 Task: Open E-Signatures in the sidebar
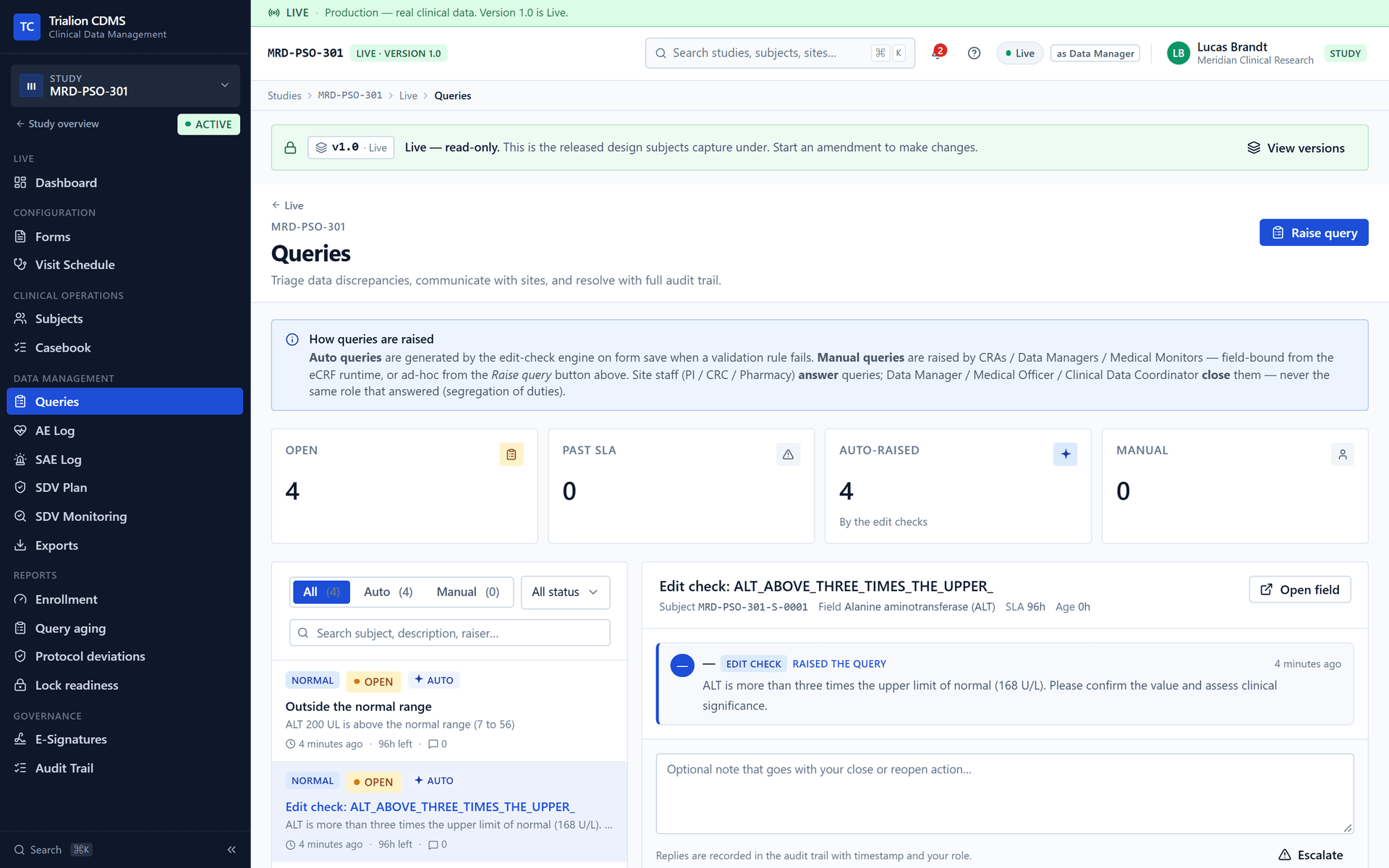pos(124,739)
